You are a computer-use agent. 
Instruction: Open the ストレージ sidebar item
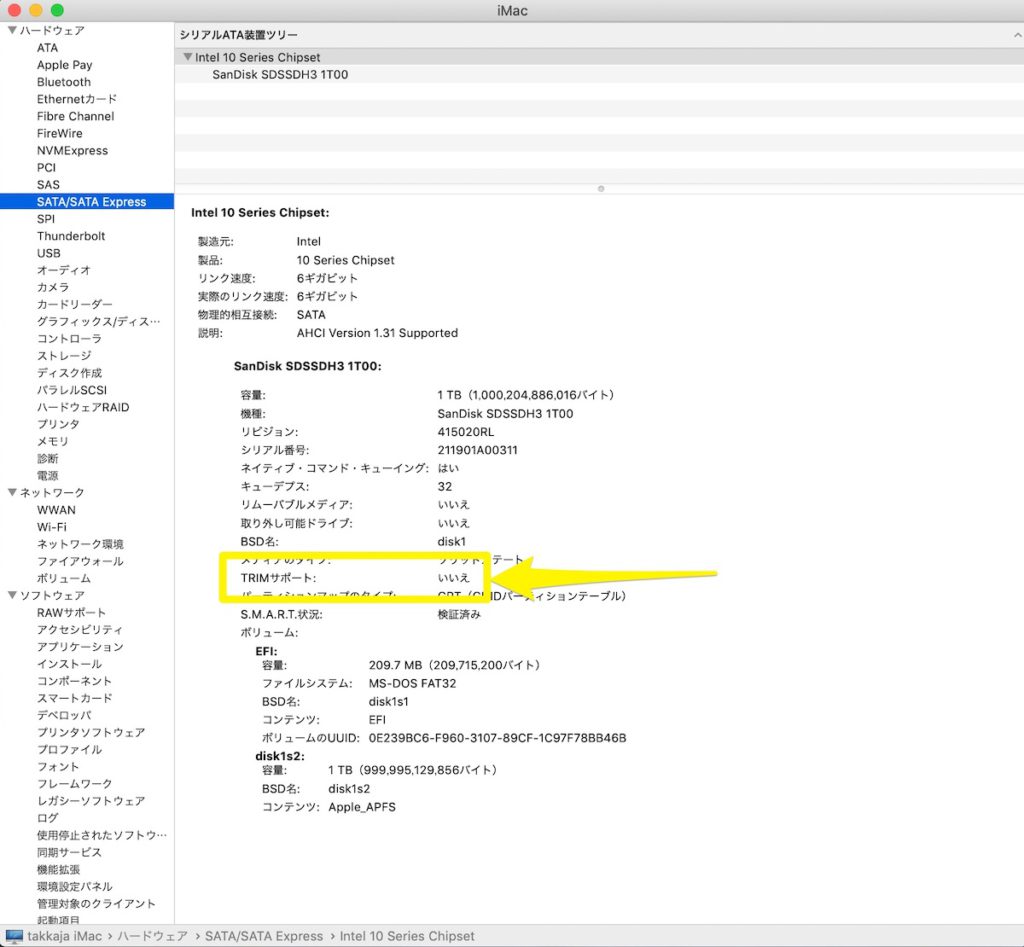click(64, 356)
